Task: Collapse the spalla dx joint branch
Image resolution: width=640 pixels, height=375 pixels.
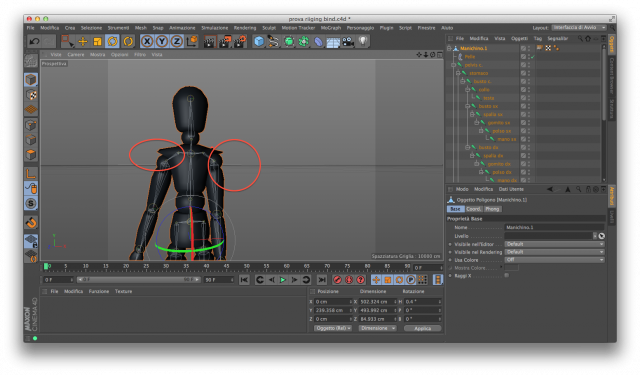Action: tap(472, 155)
